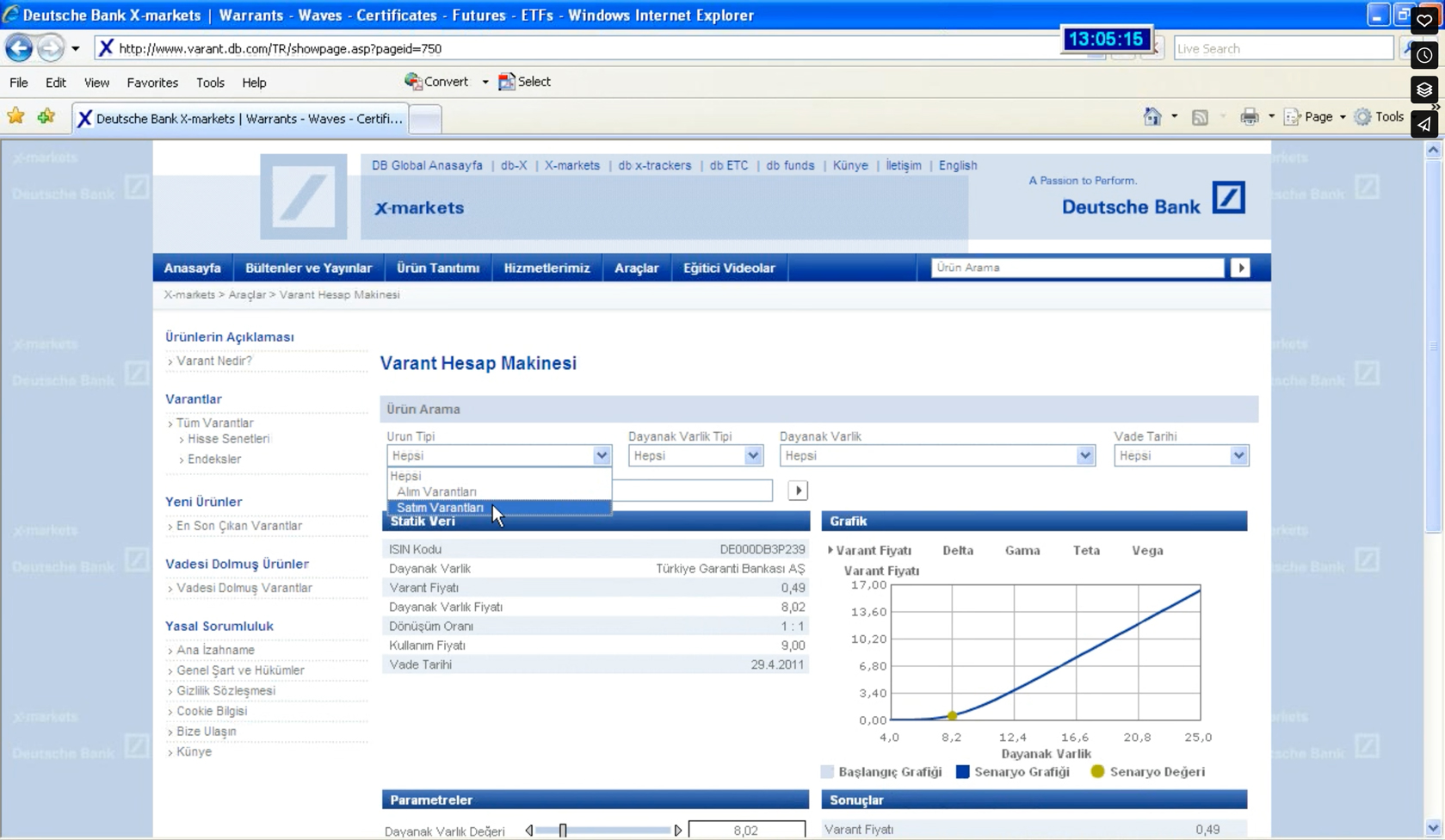The image size is (1445, 840).
Task: Click the Select toolbar button
Action: point(524,82)
